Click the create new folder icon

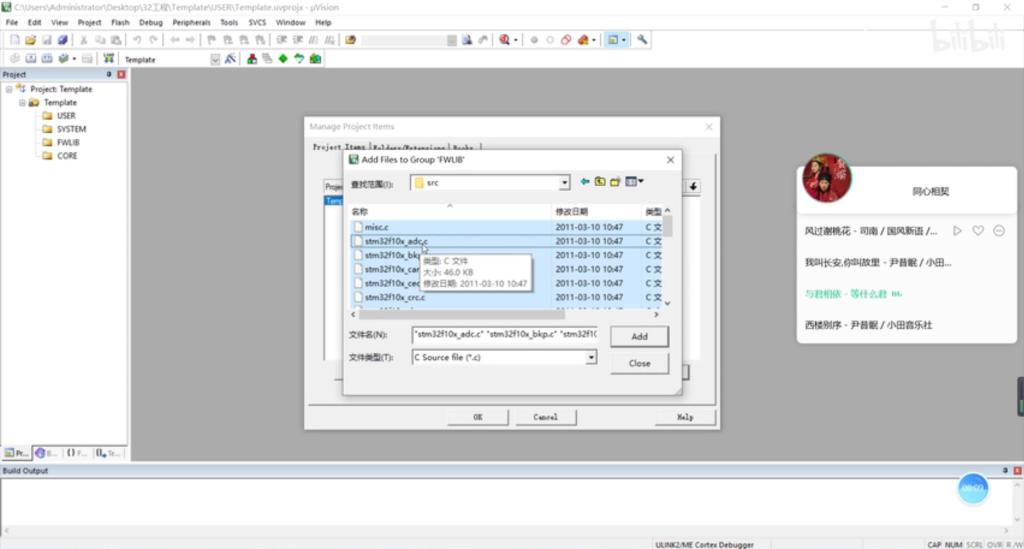tap(615, 182)
